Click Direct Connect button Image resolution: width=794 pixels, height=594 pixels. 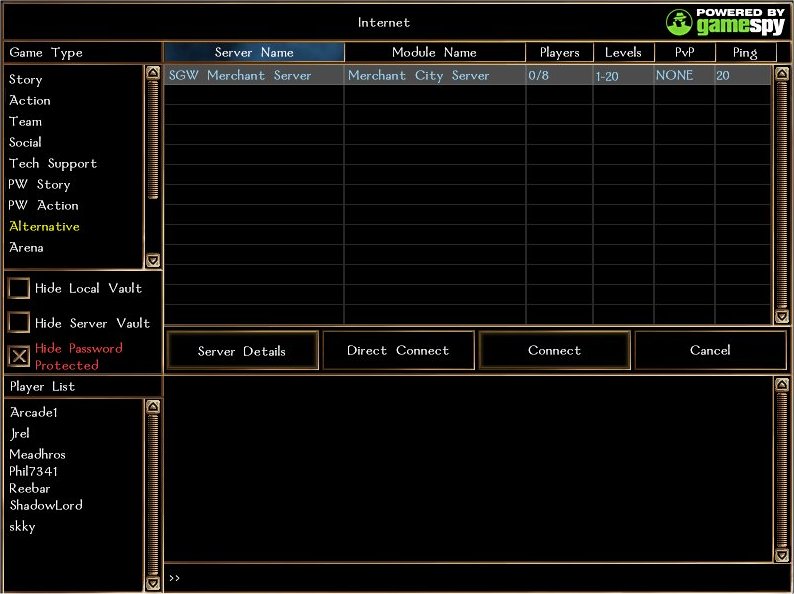pos(398,350)
